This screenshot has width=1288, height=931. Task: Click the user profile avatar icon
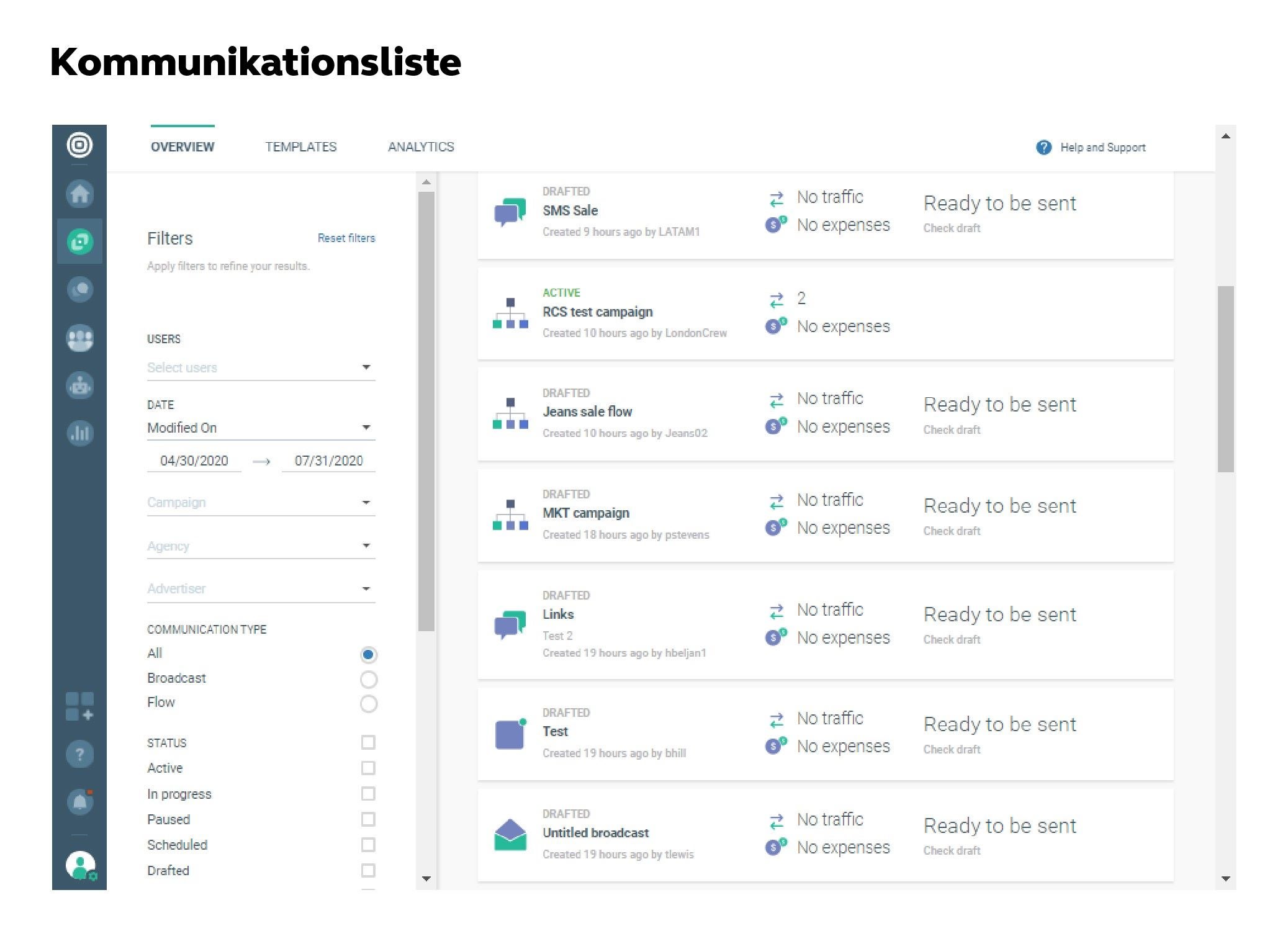click(x=79, y=865)
